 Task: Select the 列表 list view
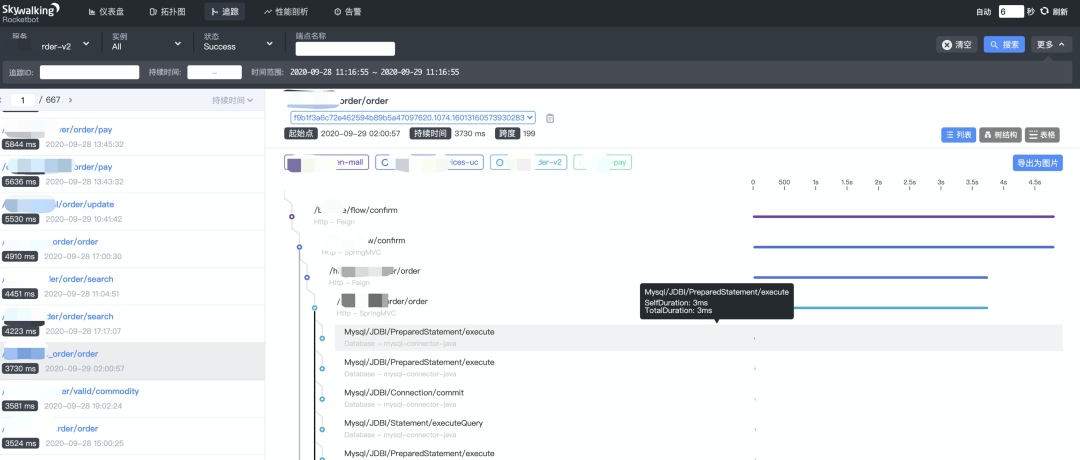(958, 135)
